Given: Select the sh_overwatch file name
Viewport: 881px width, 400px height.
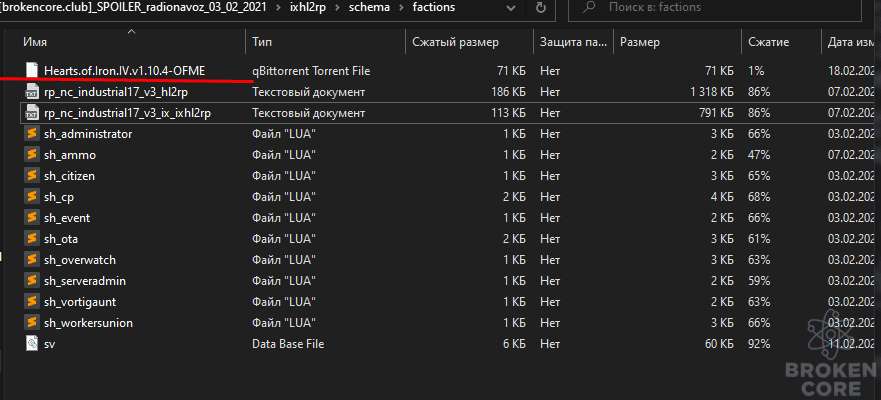Looking at the screenshot, I should [80, 260].
